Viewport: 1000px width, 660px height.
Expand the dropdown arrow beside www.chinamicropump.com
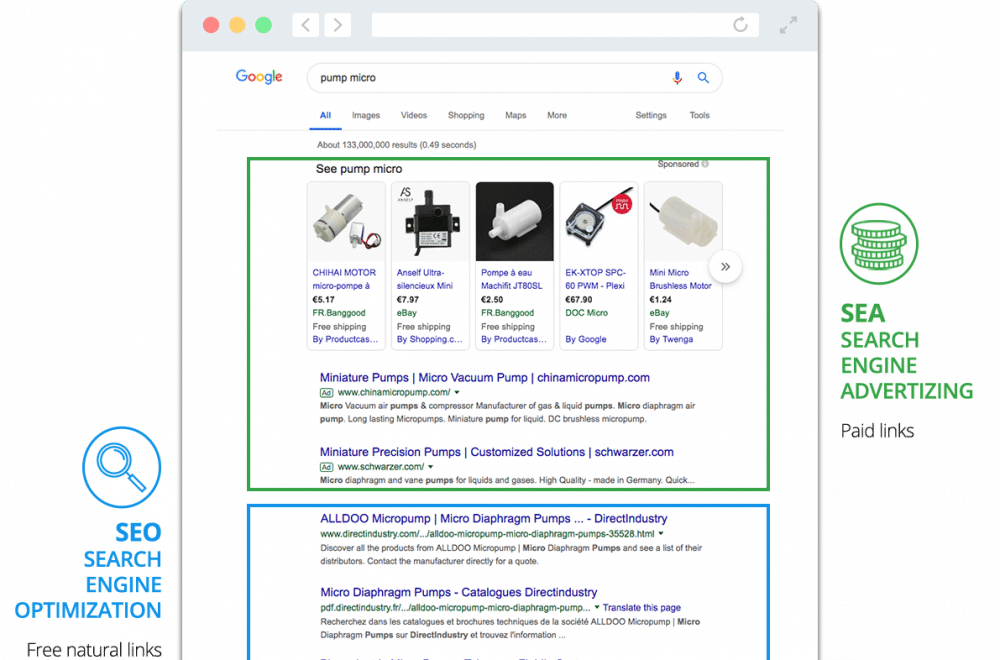pyautogui.click(x=457, y=393)
